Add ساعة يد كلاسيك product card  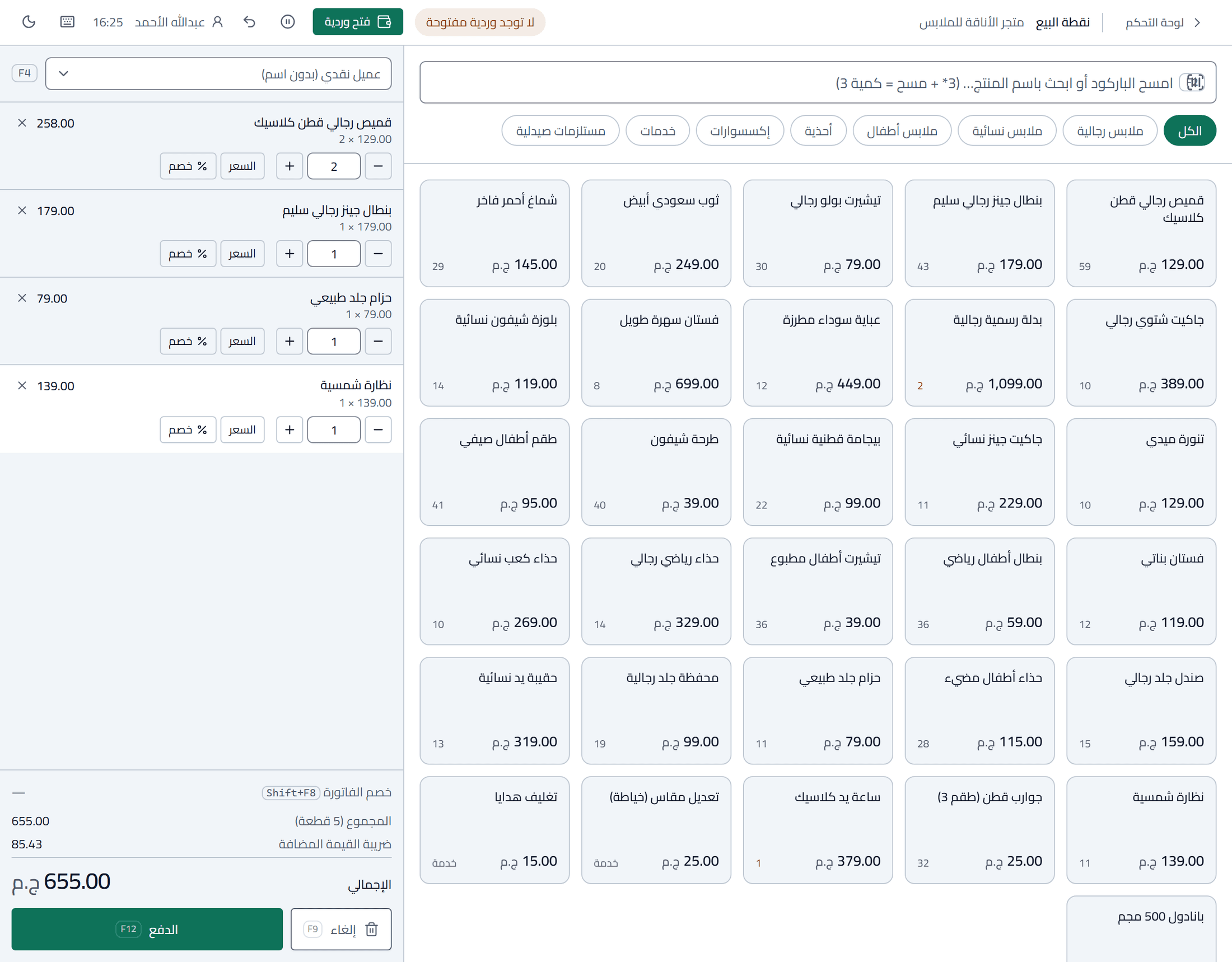pyautogui.click(x=818, y=830)
